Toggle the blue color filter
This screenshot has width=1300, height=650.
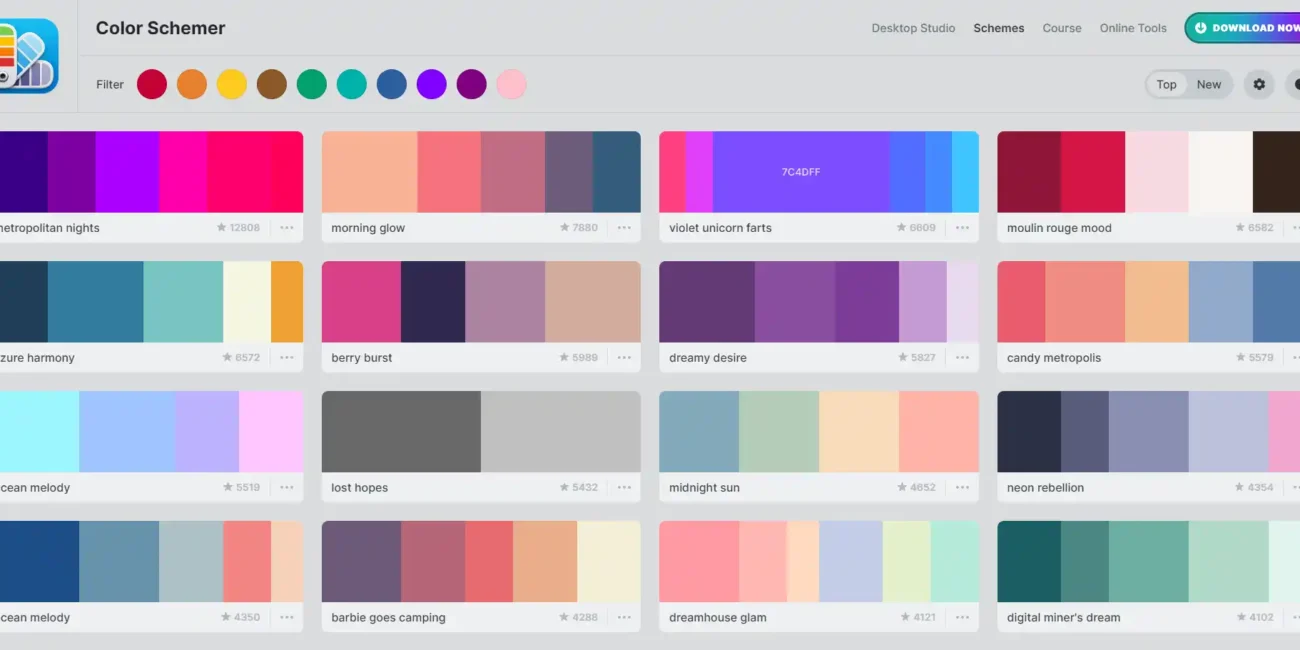392,84
